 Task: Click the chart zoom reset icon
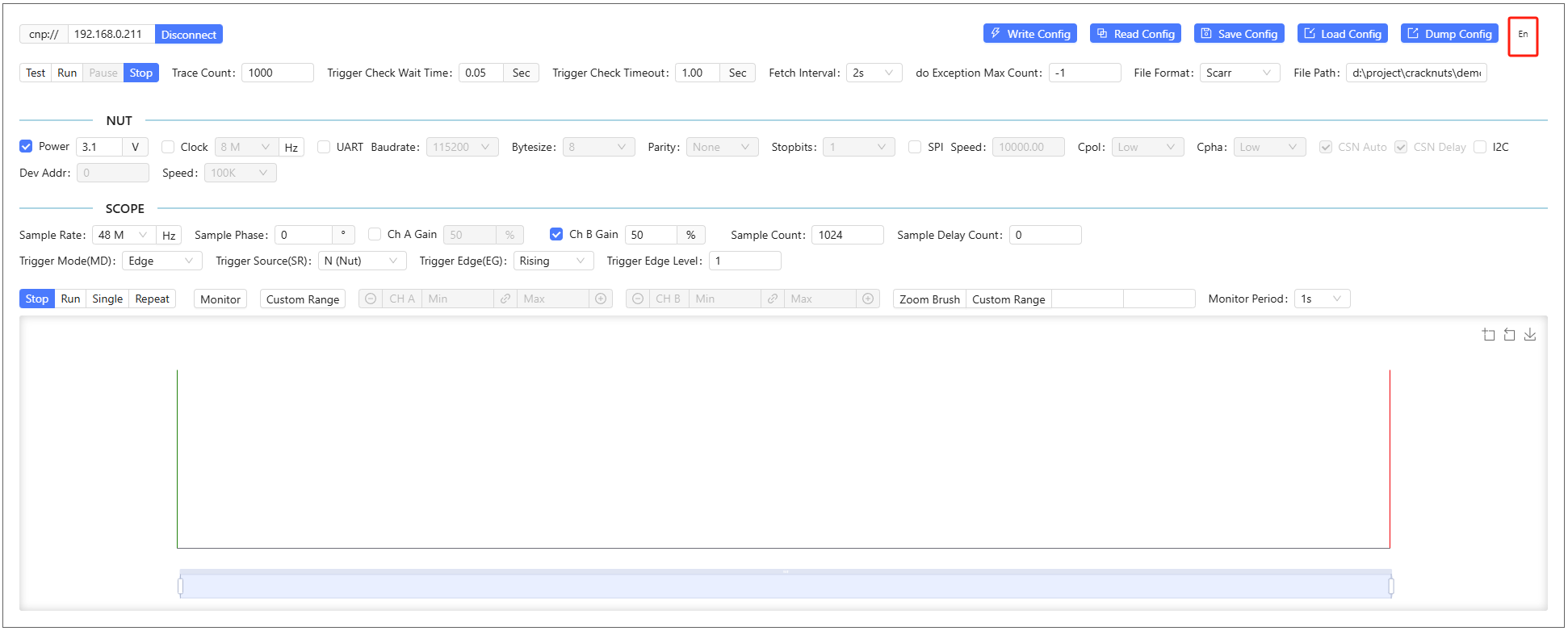pyautogui.click(x=1509, y=335)
